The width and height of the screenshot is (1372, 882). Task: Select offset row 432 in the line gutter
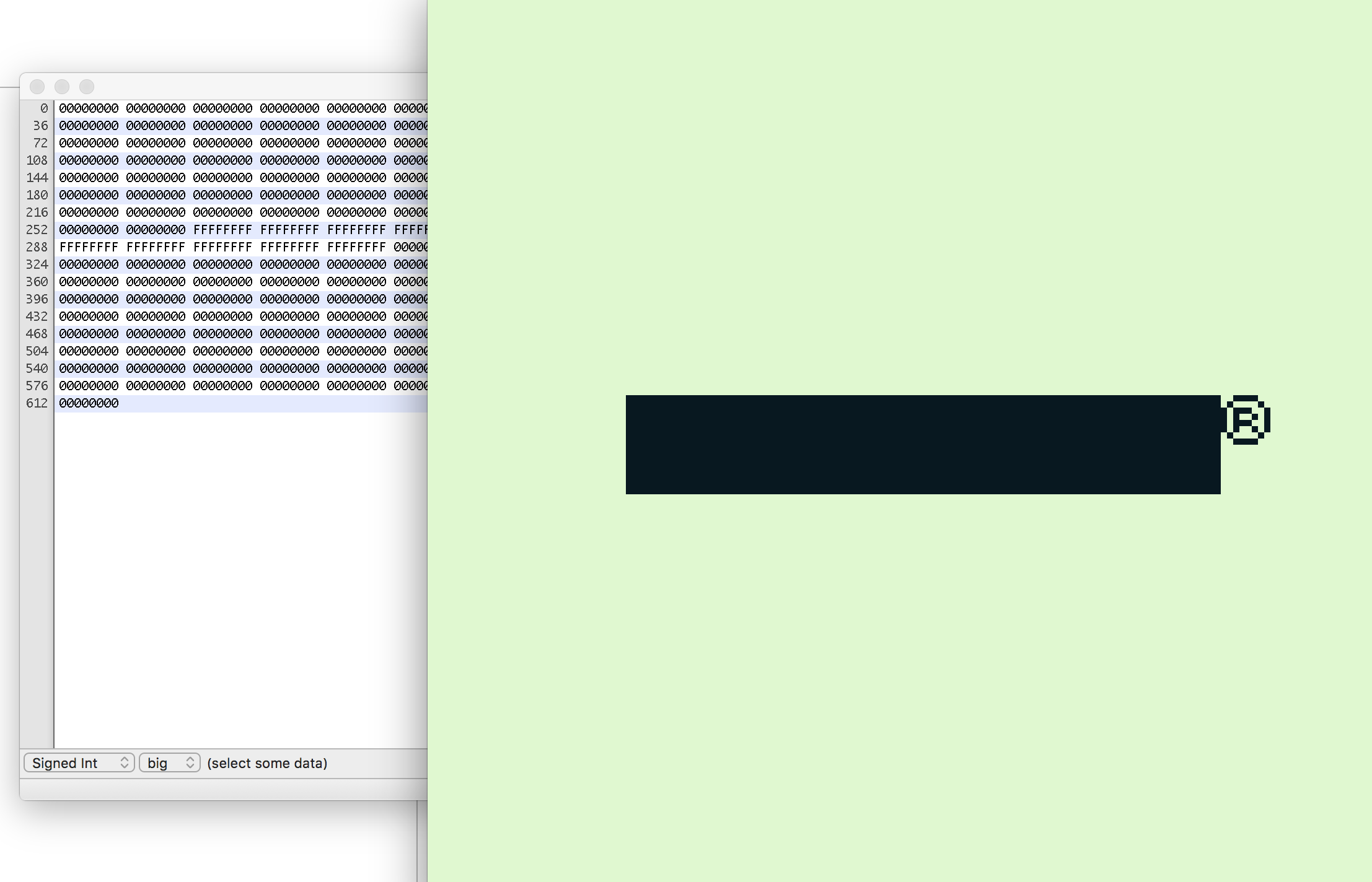click(x=37, y=317)
